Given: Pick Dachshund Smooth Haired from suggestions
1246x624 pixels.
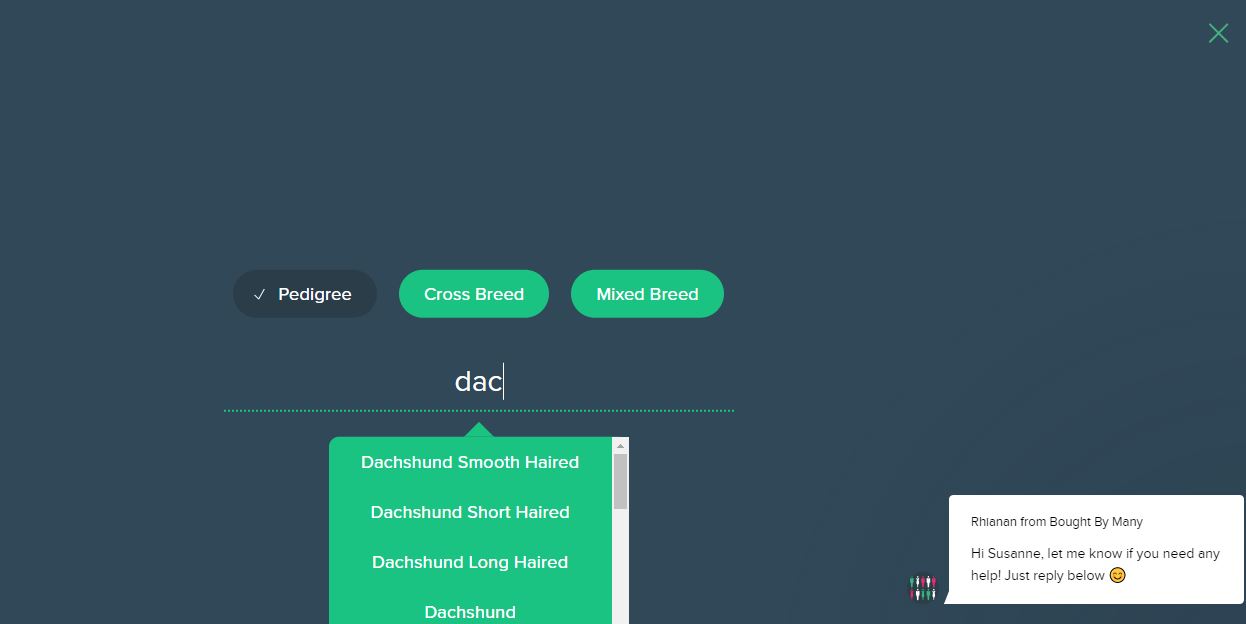Looking at the screenshot, I should tap(470, 462).
